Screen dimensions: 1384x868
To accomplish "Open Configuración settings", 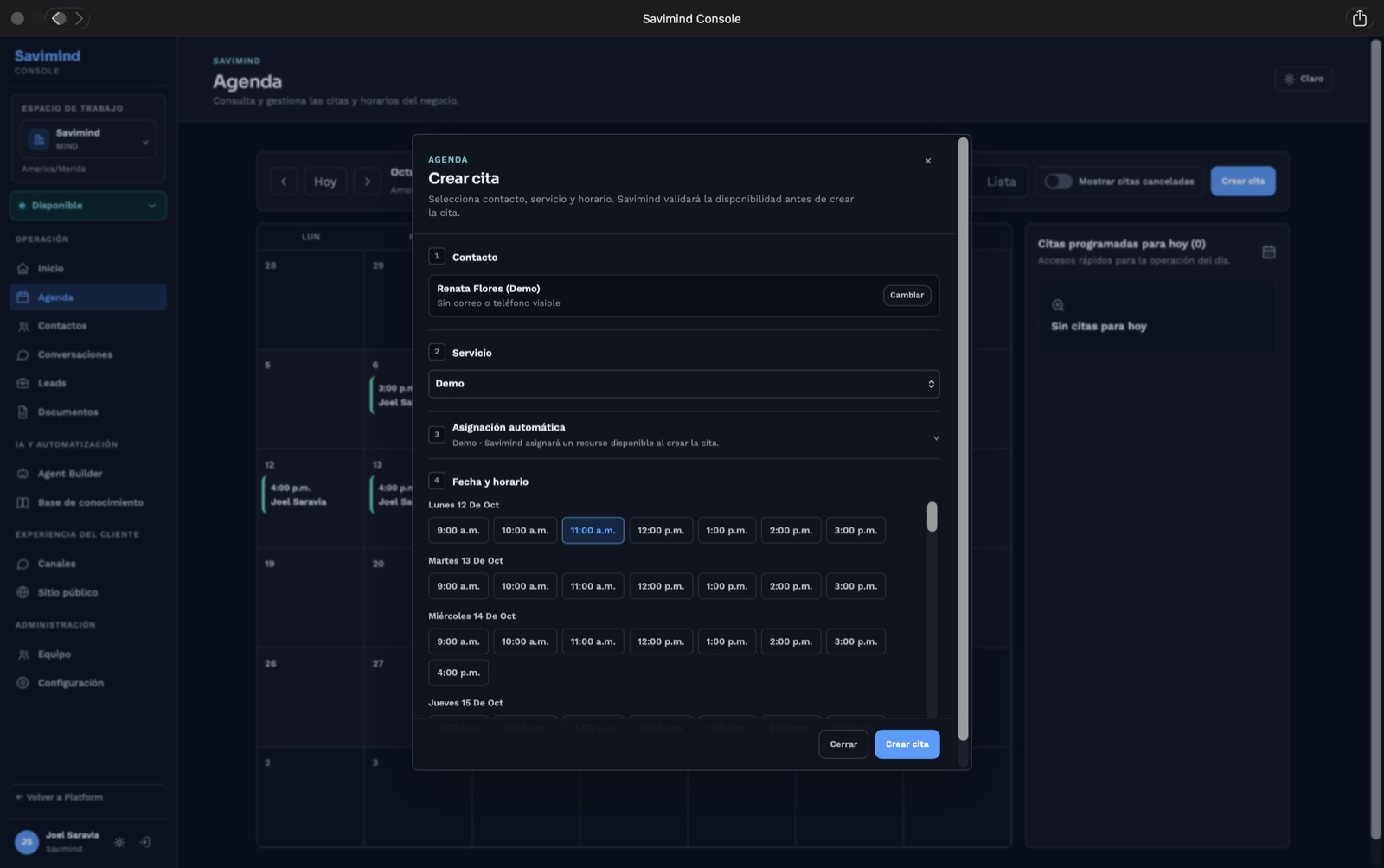I will (x=88, y=683).
